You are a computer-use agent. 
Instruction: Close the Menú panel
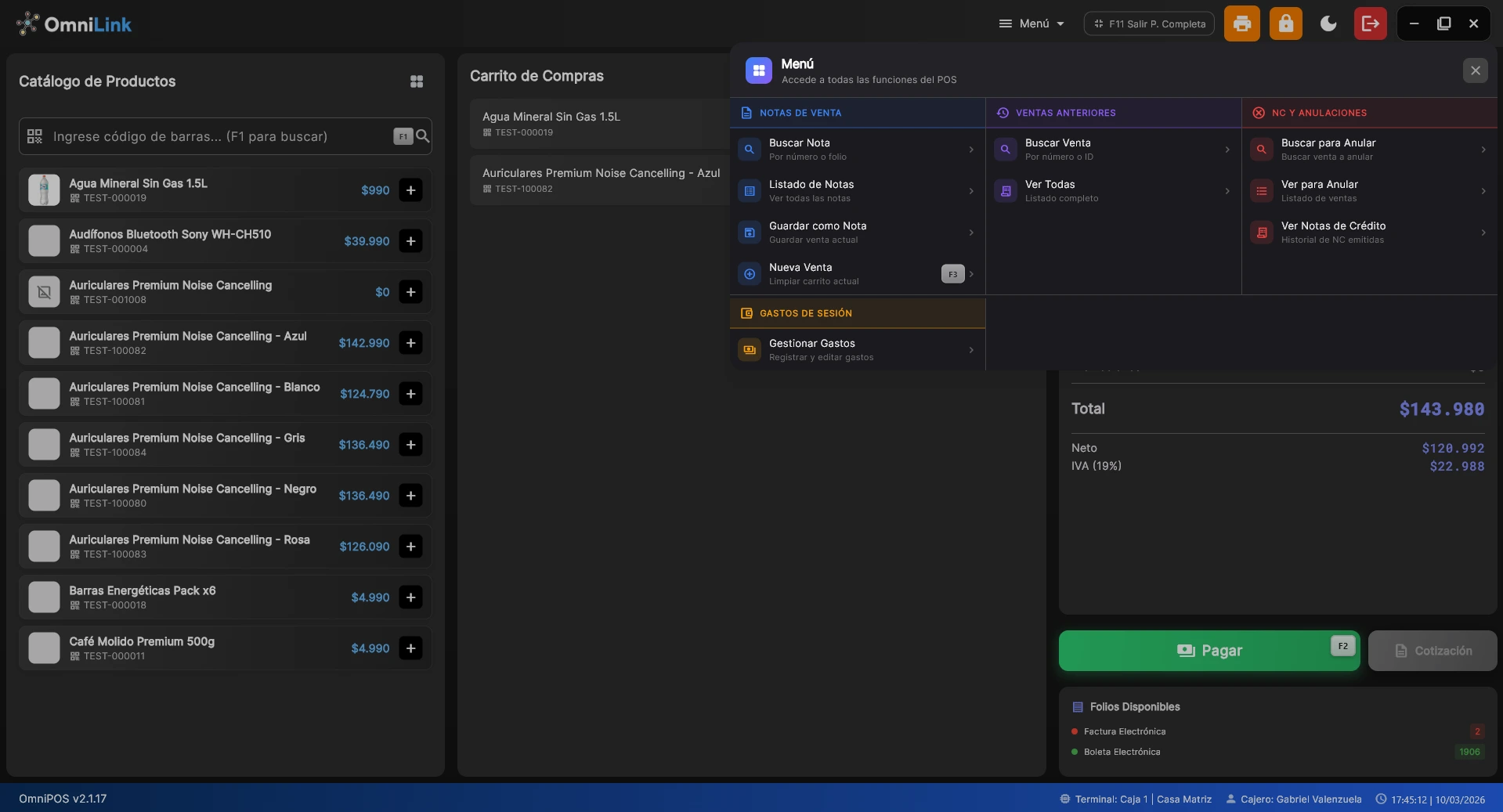[1475, 70]
